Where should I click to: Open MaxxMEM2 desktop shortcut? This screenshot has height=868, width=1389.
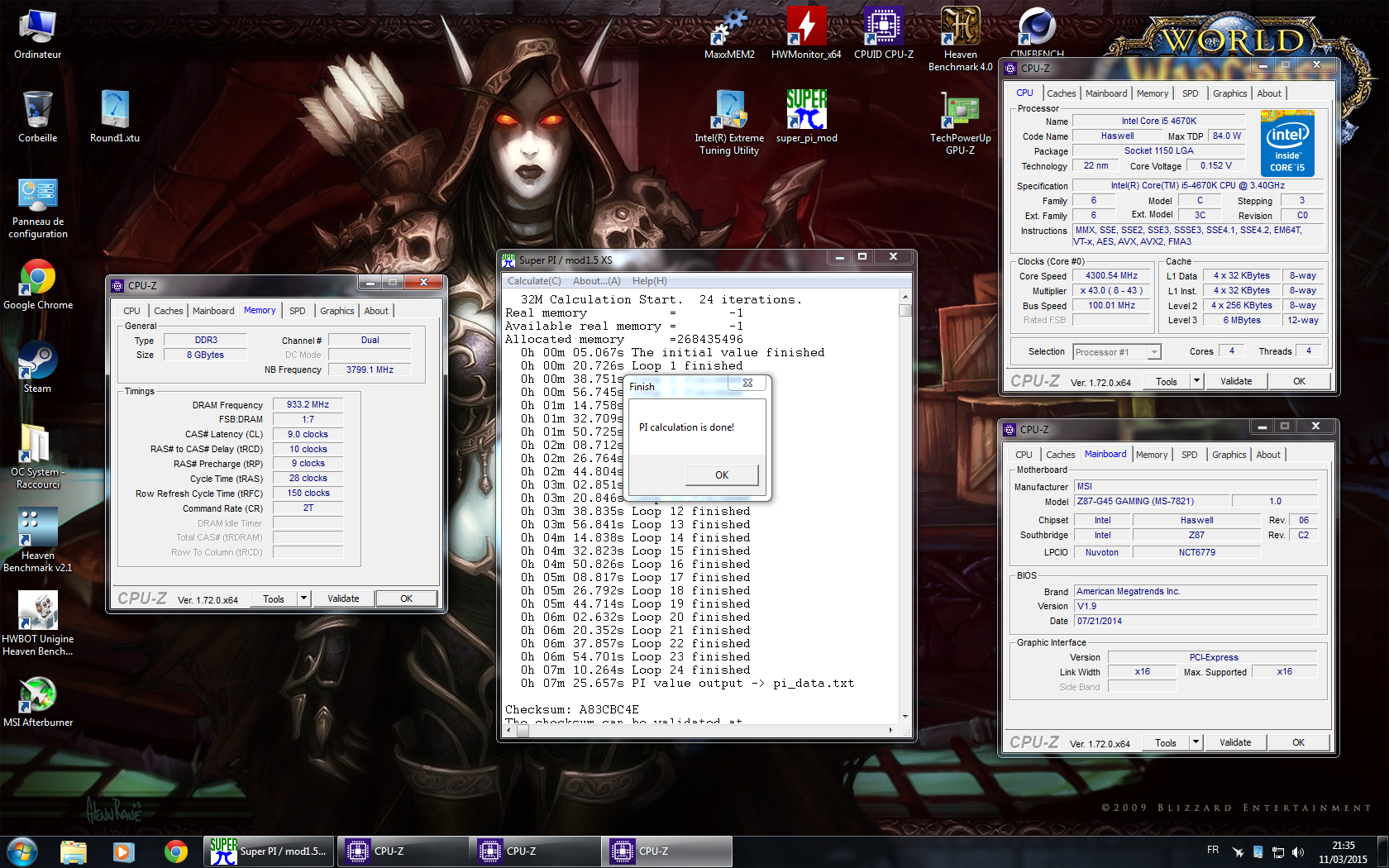729,35
